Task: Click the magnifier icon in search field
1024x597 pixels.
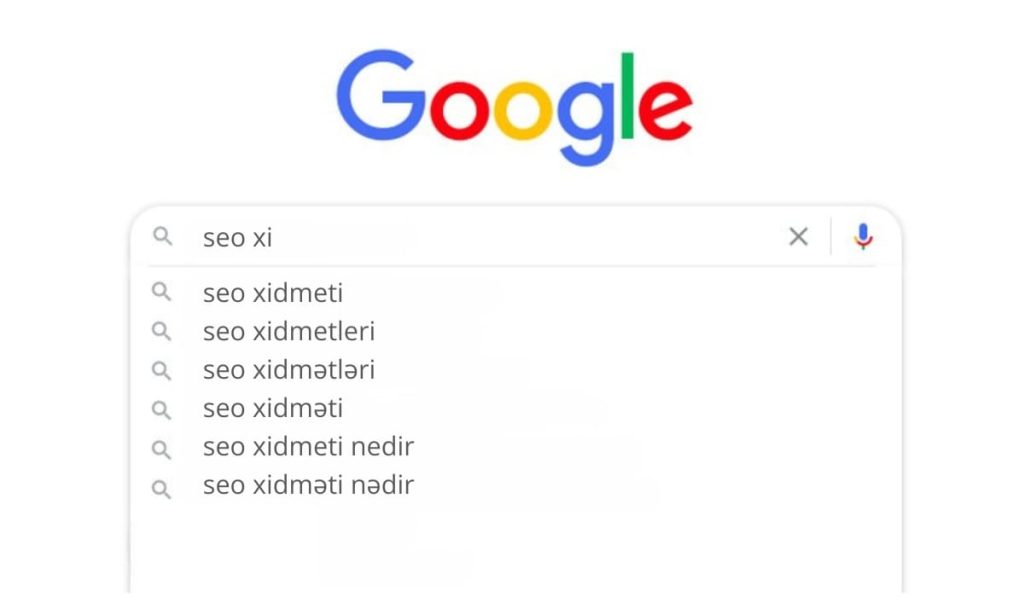Action: coord(162,237)
